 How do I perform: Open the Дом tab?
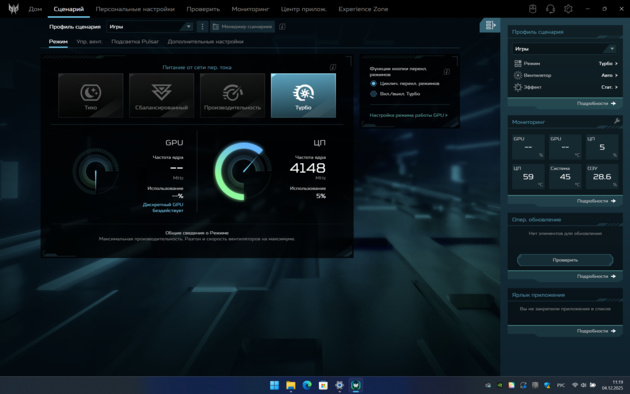point(35,9)
